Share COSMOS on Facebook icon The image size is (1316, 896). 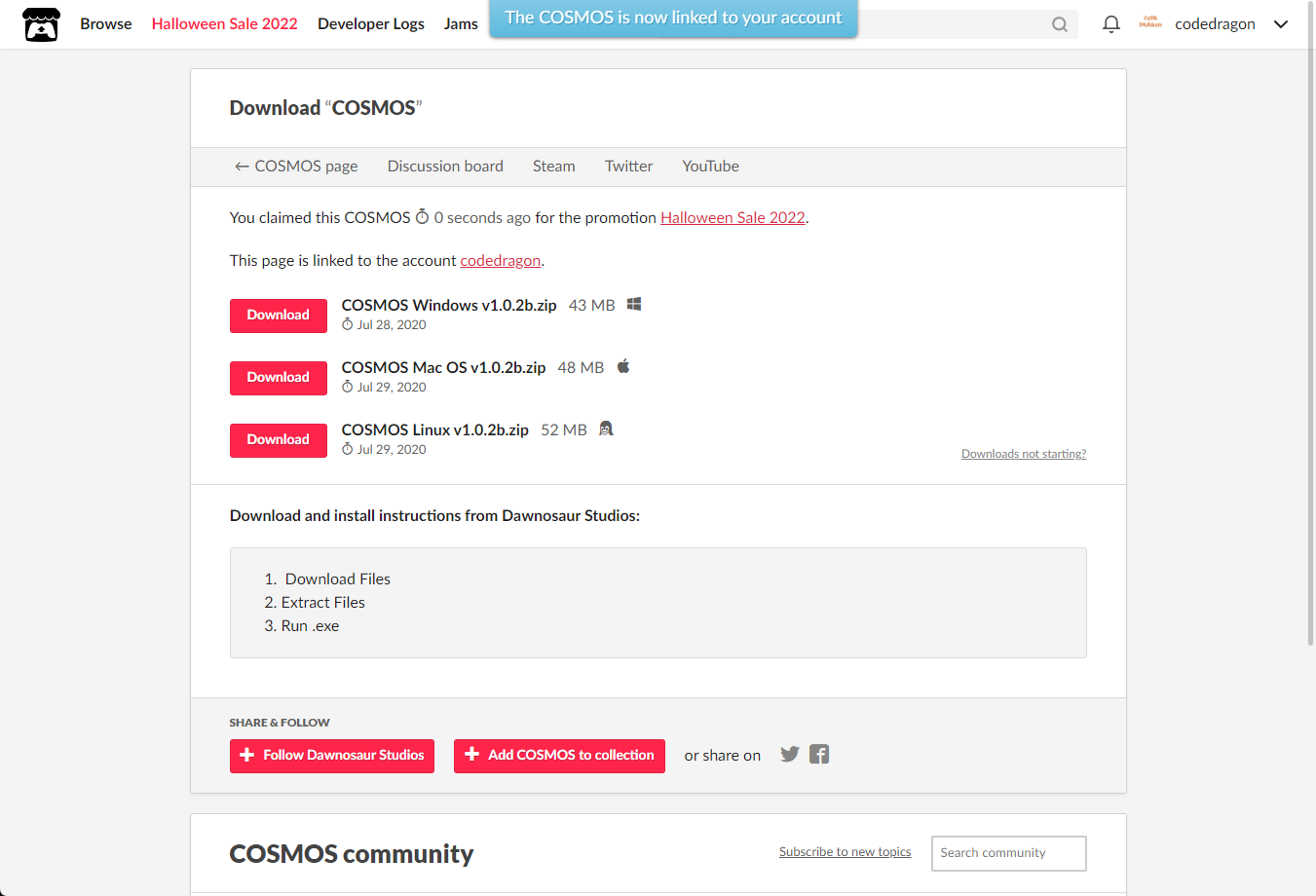point(819,754)
